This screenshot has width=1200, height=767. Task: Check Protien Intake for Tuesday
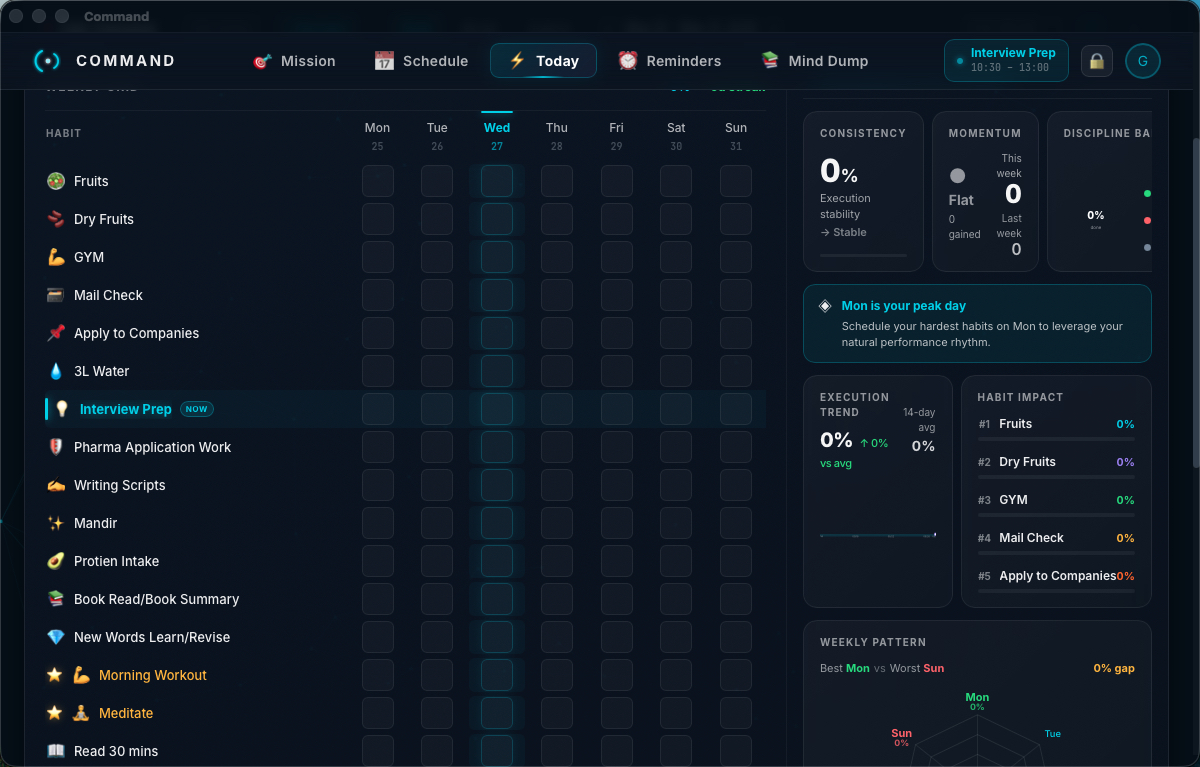tap(437, 561)
